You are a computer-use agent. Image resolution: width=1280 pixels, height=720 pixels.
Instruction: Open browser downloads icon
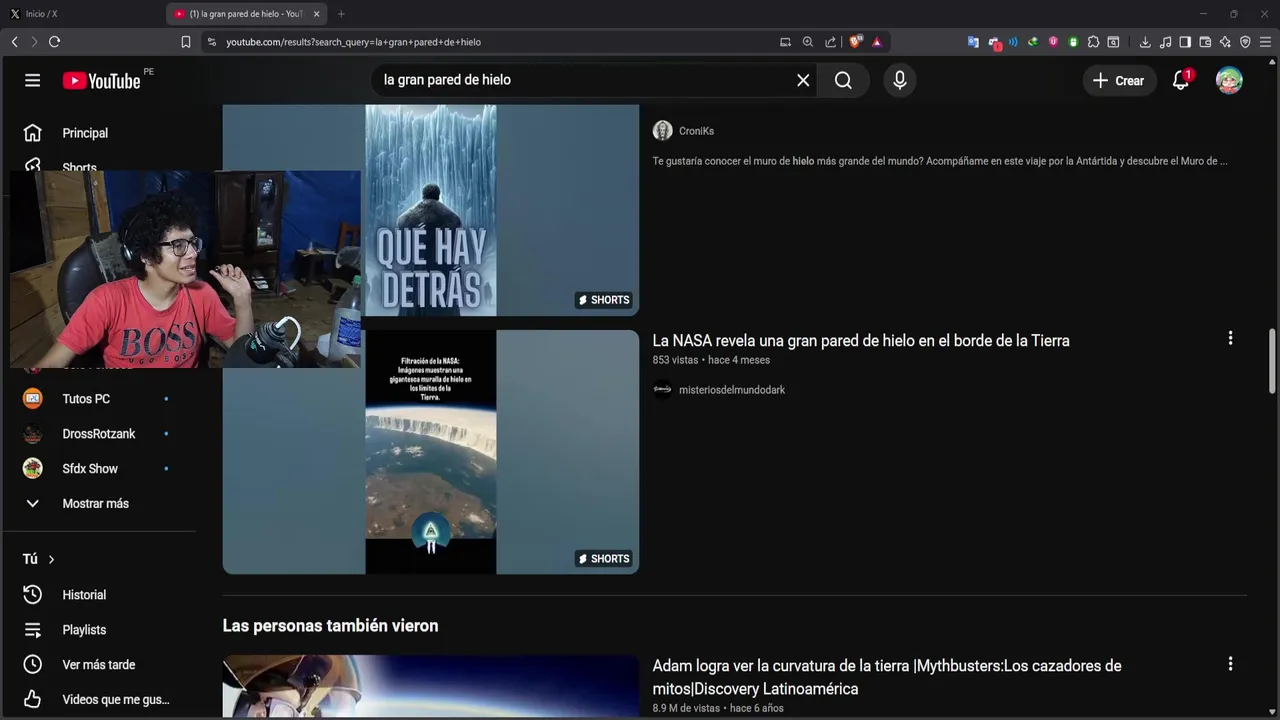click(1145, 42)
